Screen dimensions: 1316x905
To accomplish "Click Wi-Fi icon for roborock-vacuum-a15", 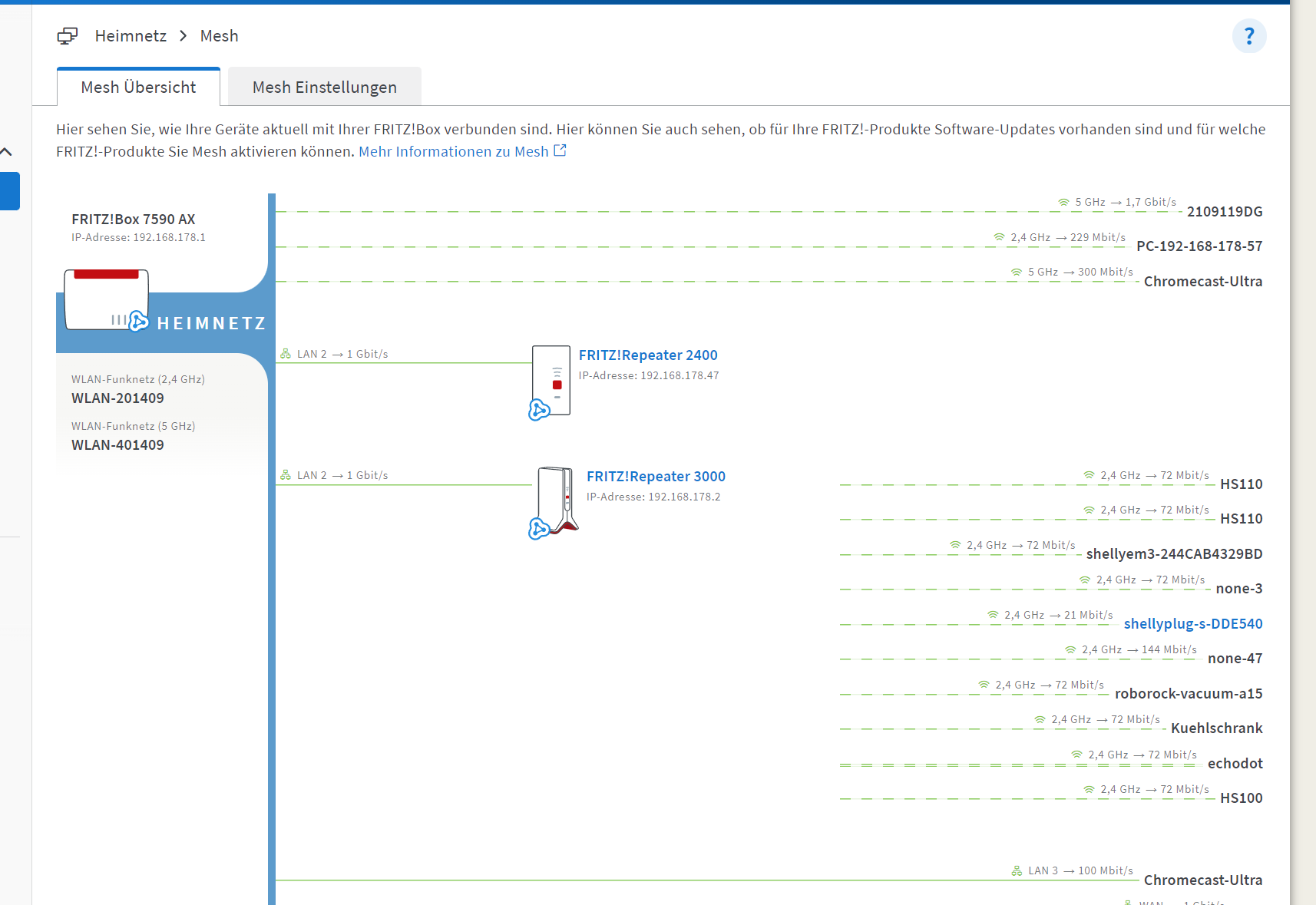I will [984, 685].
